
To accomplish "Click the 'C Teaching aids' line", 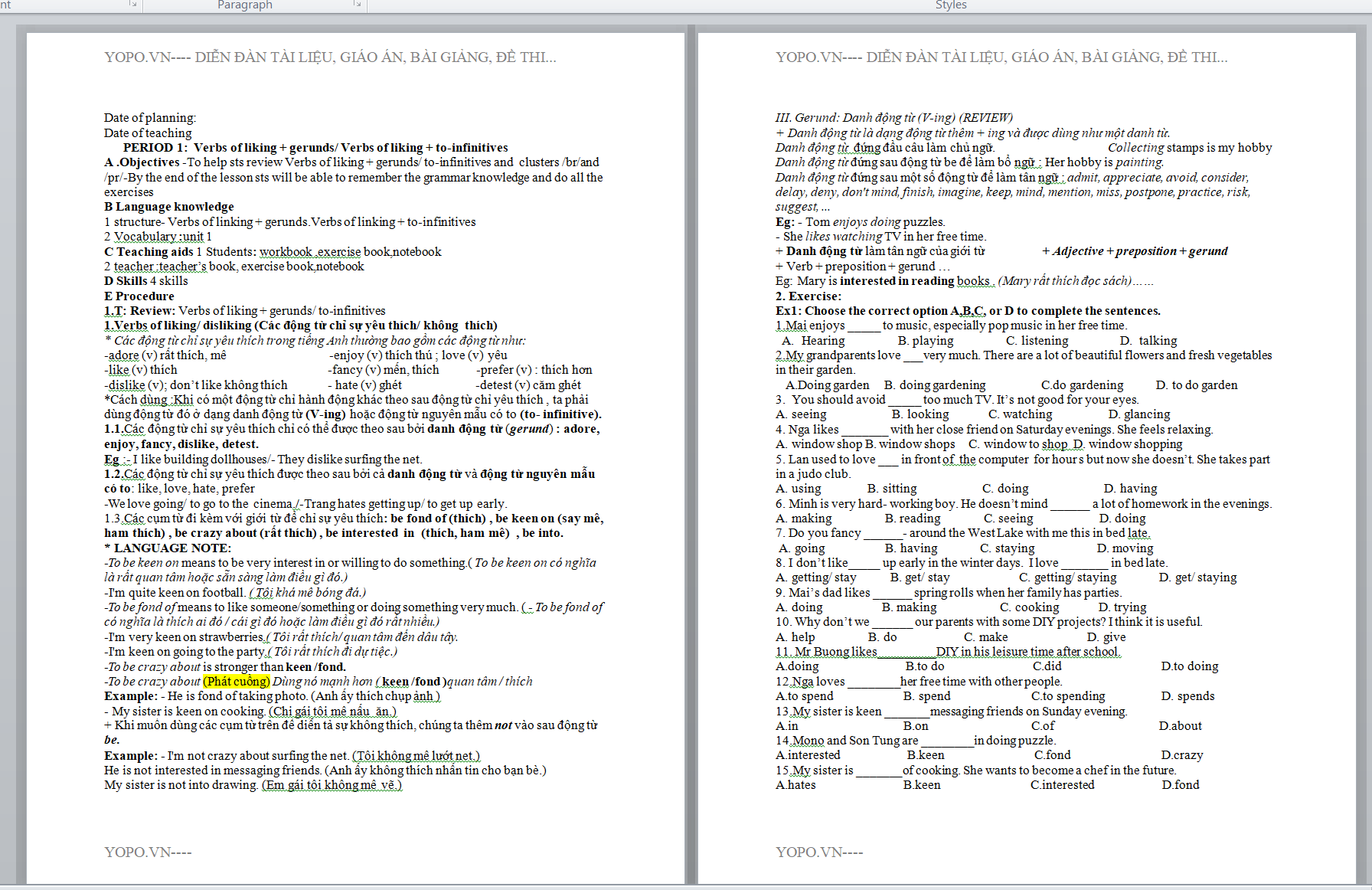I will coord(273,252).
